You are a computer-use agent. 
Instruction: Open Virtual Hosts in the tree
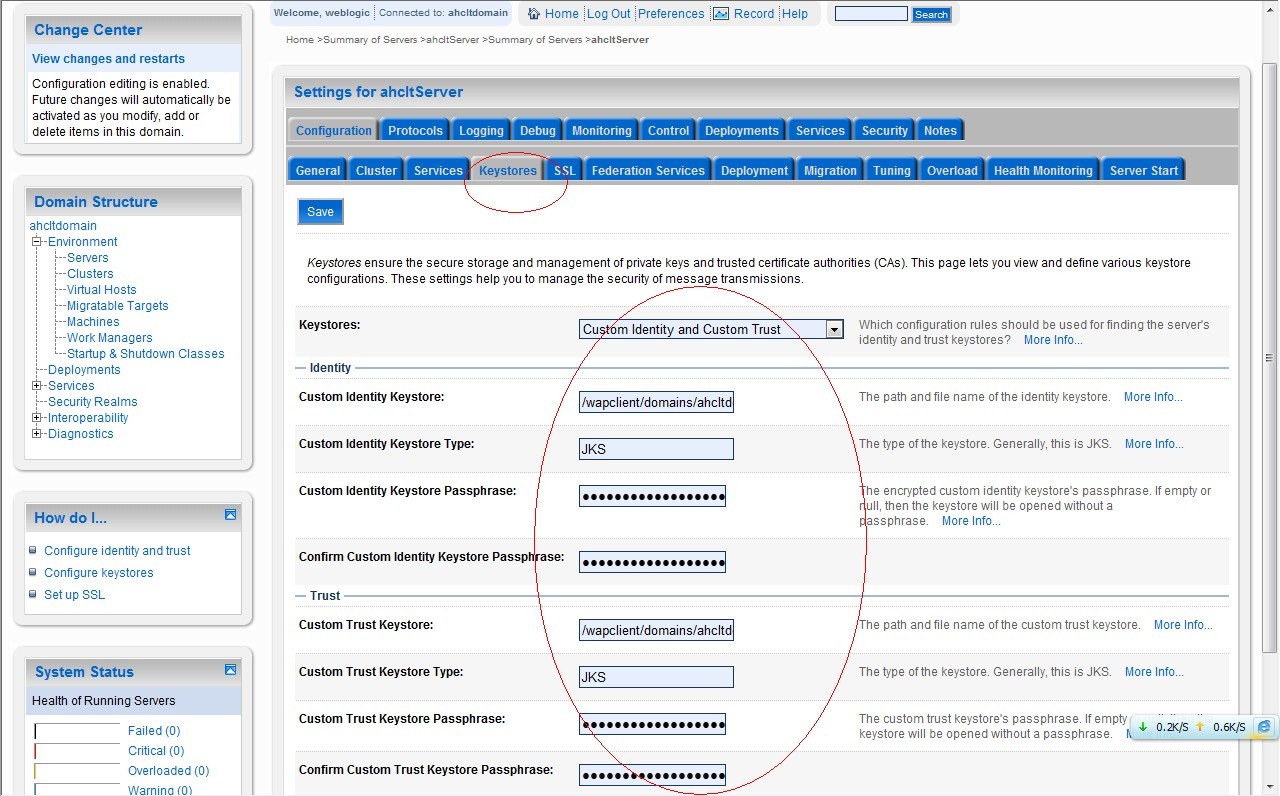pyautogui.click(x=102, y=290)
